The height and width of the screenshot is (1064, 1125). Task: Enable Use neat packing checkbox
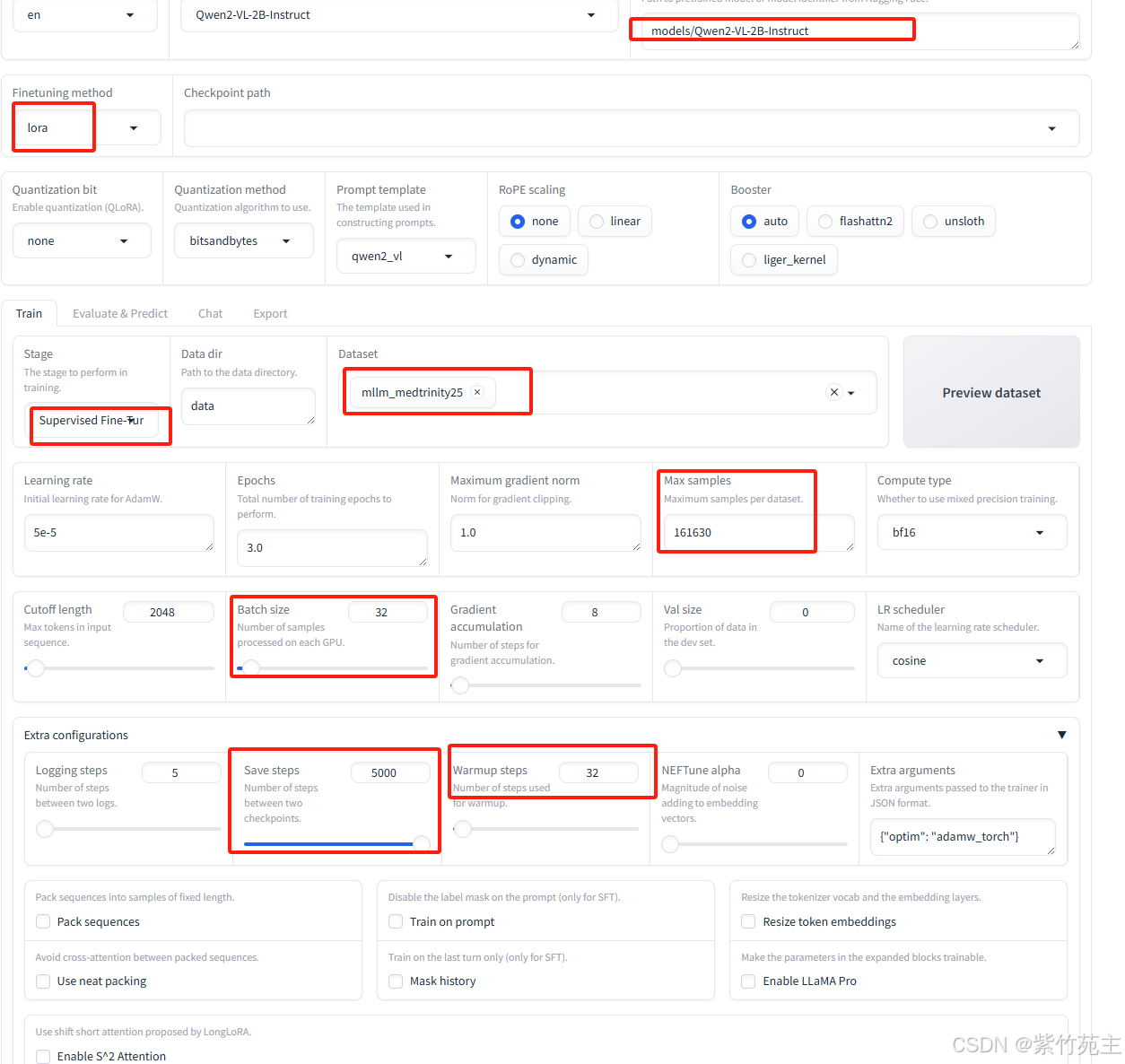pyautogui.click(x=43, y=981)
